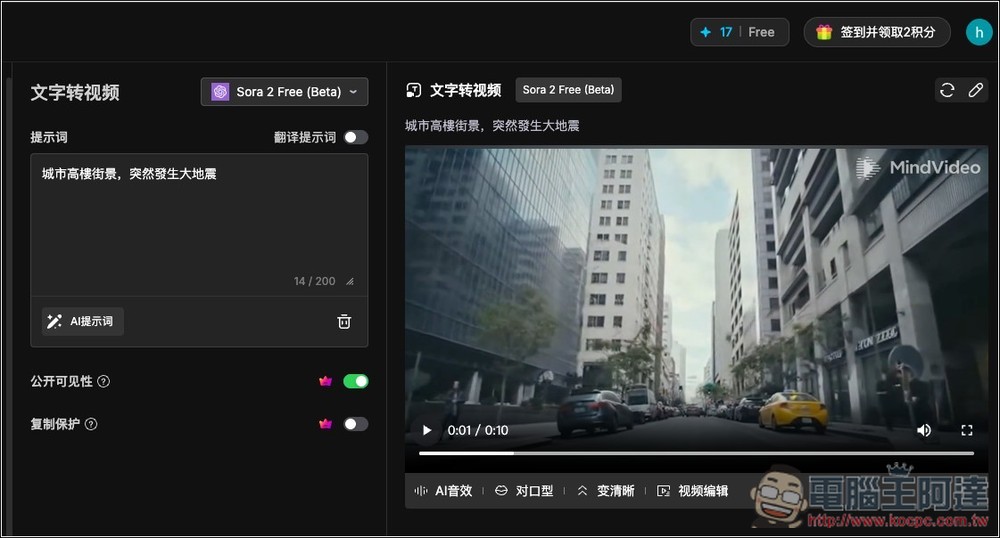The height and width of the screenshot is (538, 1000).
Task: Click 签到并领取2积分 check-in button
Action: coord(876,32)
